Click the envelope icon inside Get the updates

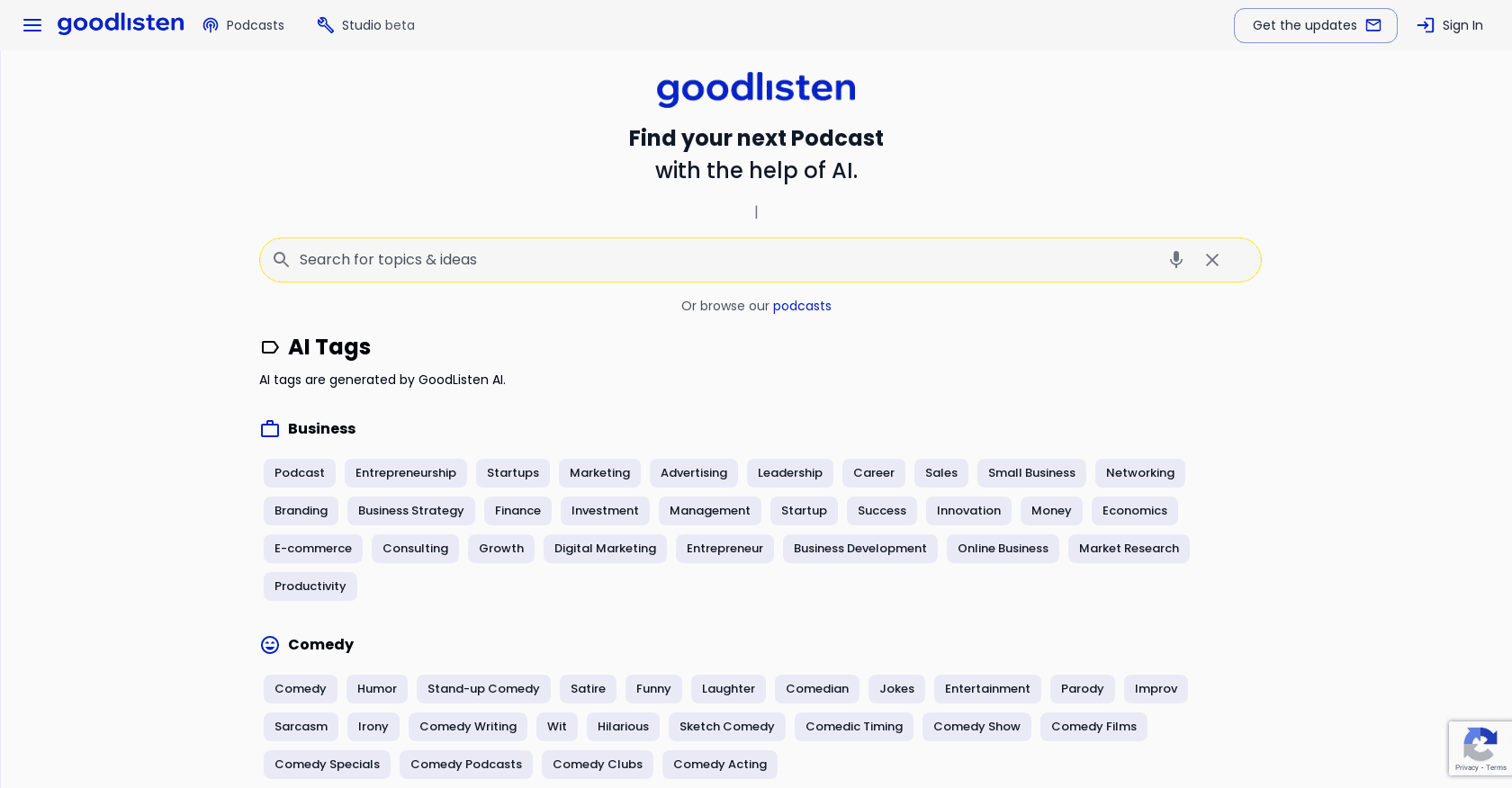[x=1373, y=25]
